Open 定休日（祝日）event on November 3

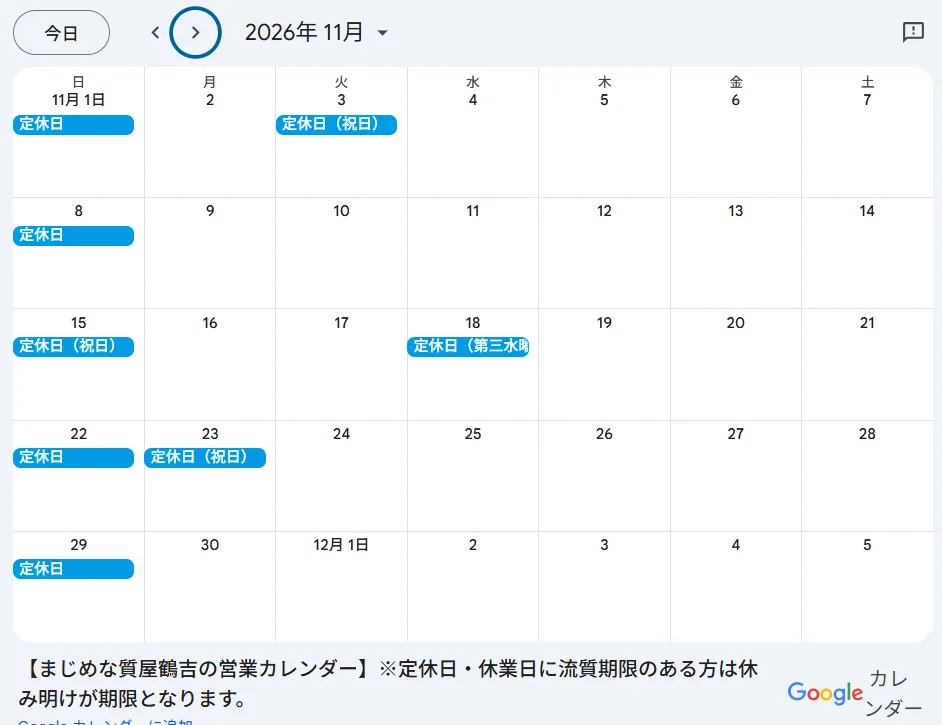point(336,124)
